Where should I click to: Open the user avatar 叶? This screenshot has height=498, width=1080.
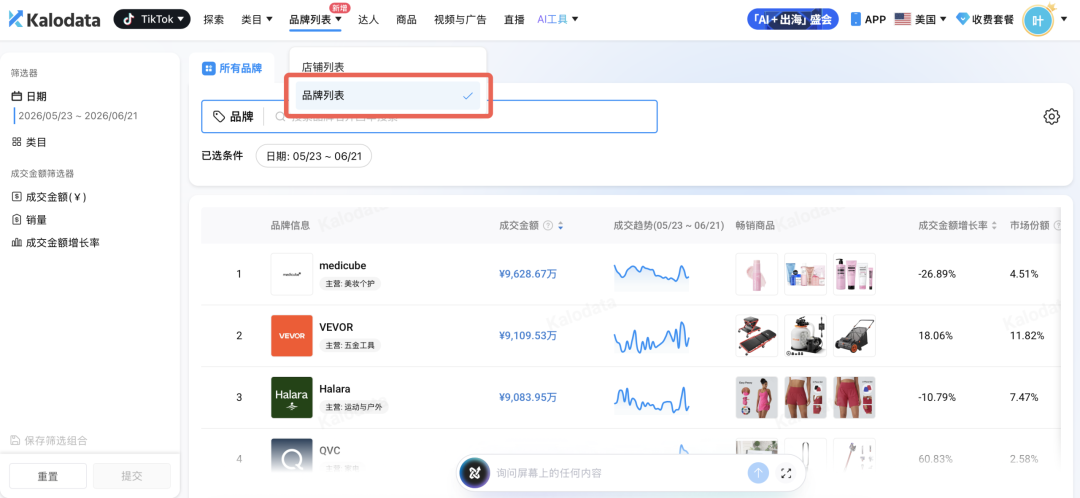(x=1037, y=21)
